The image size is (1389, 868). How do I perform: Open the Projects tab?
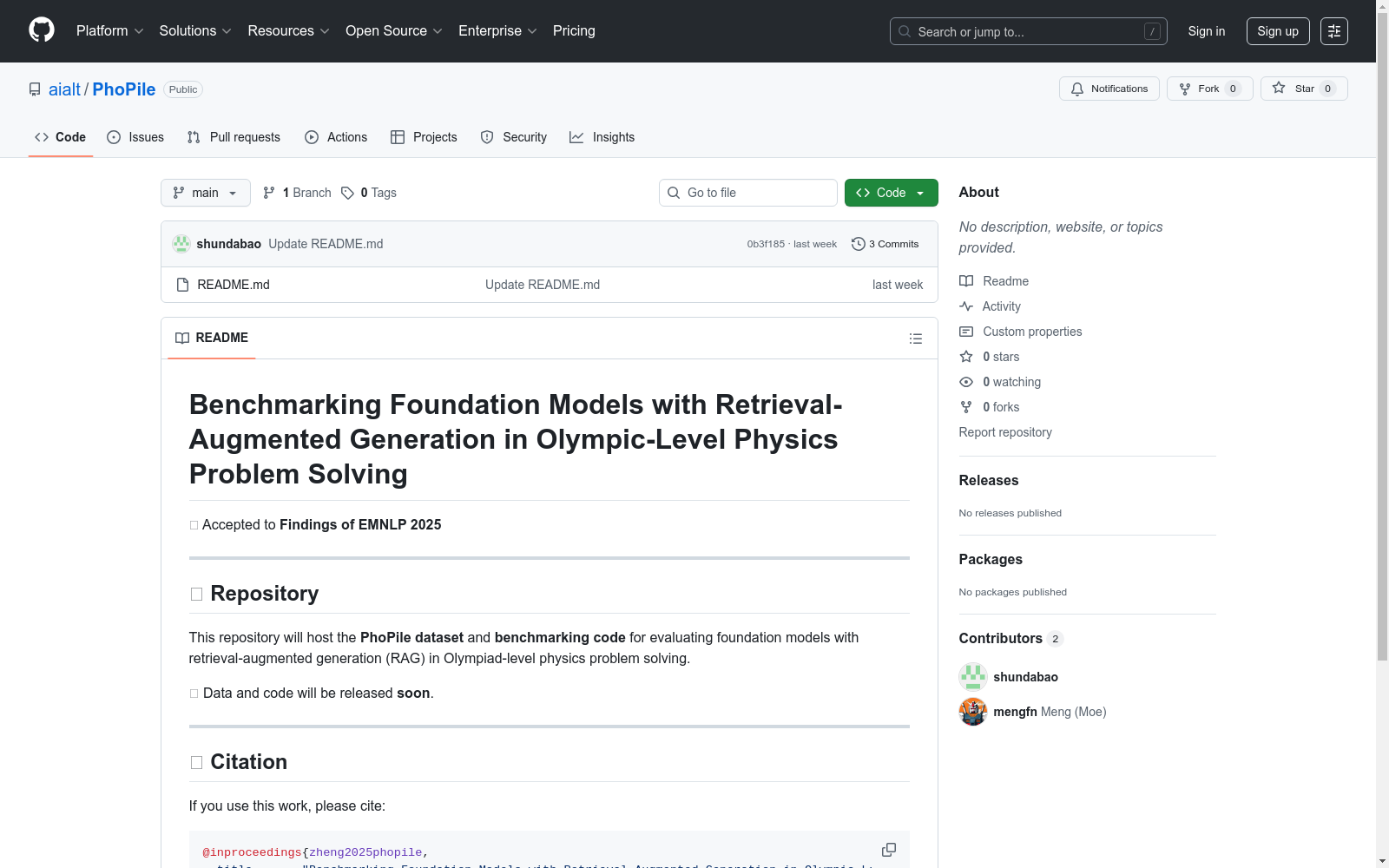pyautogui.click(x=424, y=137)
